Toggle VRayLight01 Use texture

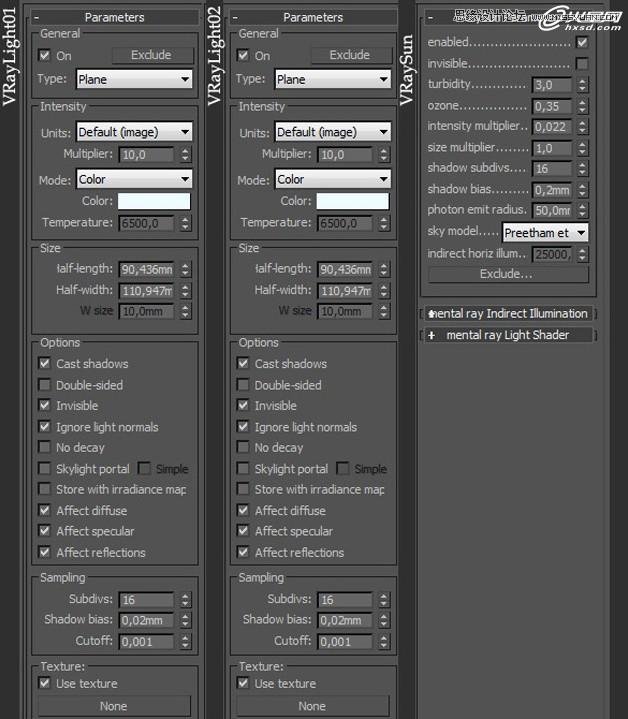(44, 683)
